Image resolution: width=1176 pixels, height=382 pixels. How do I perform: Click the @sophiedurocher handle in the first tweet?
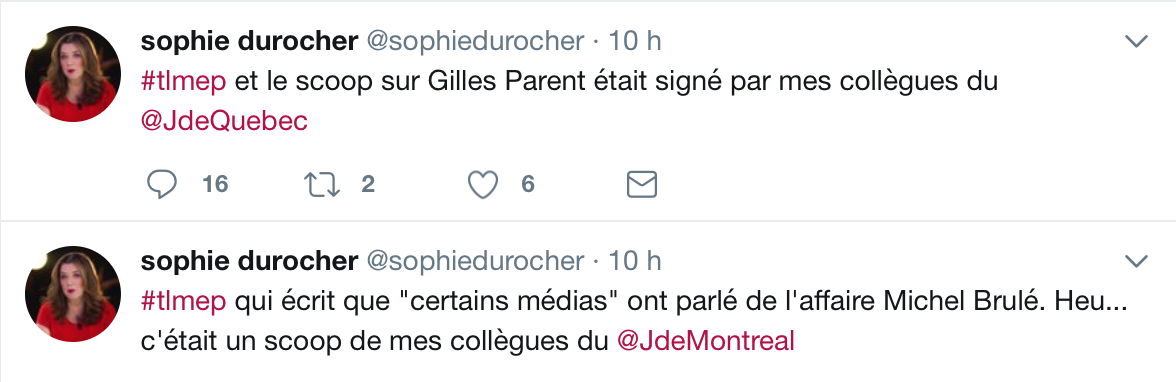[x=475, y=42]
